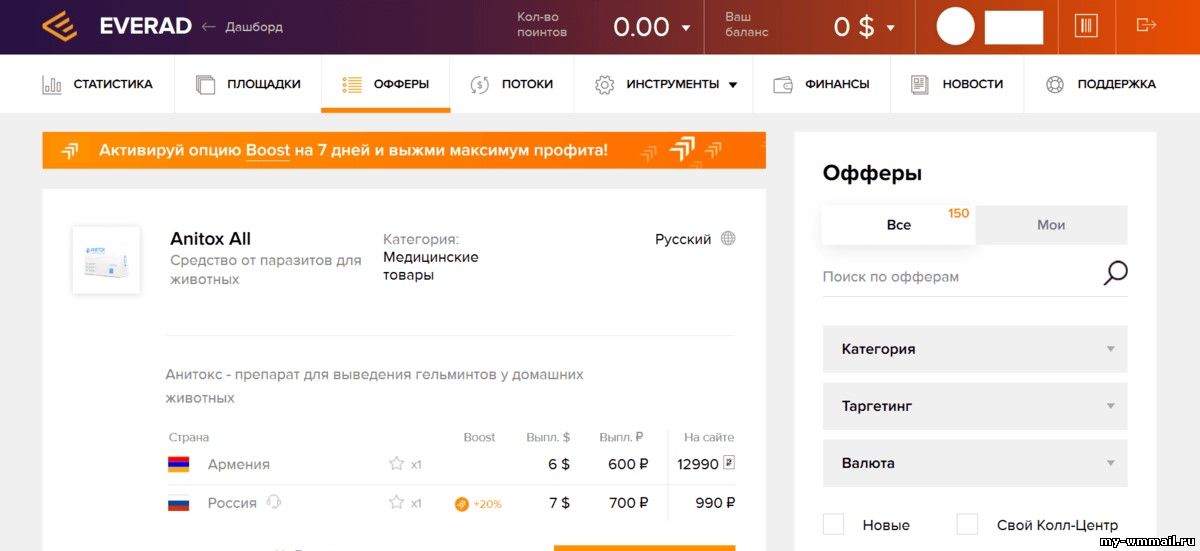The width and height of the screenshot is (1200, 551).
Task: Click the Русский language label
Action: pyautogui.click(x=683, y=239)
